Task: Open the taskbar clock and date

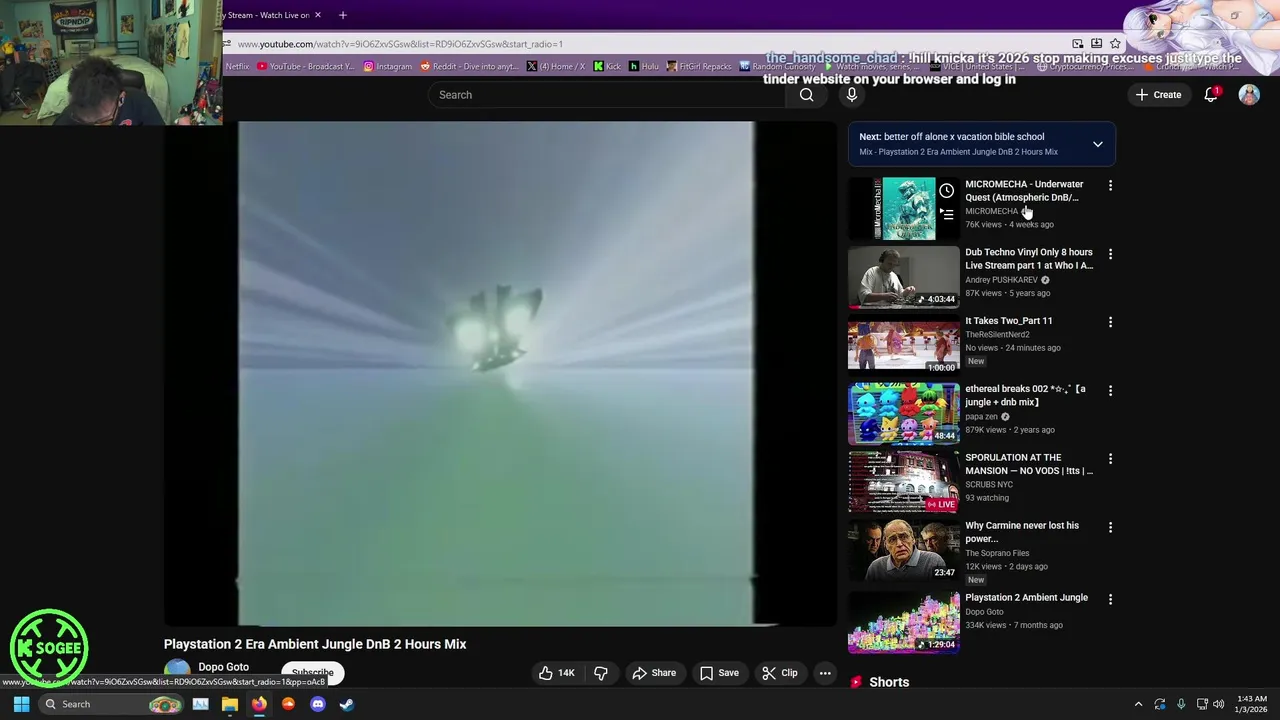Action: pyautogui.click(x=1252, y=704)
